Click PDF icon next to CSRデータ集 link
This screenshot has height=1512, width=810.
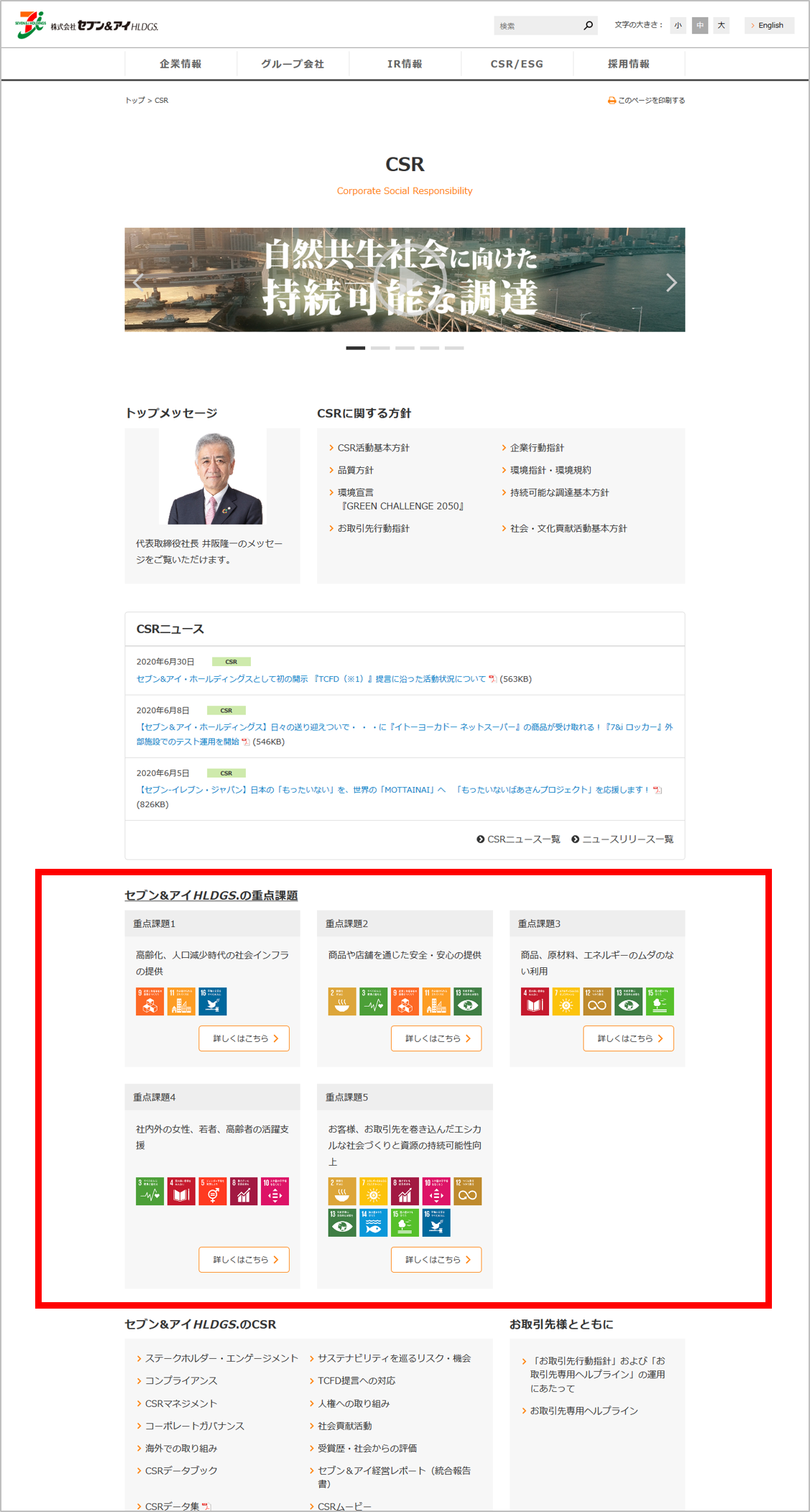tap(206, 1506)
